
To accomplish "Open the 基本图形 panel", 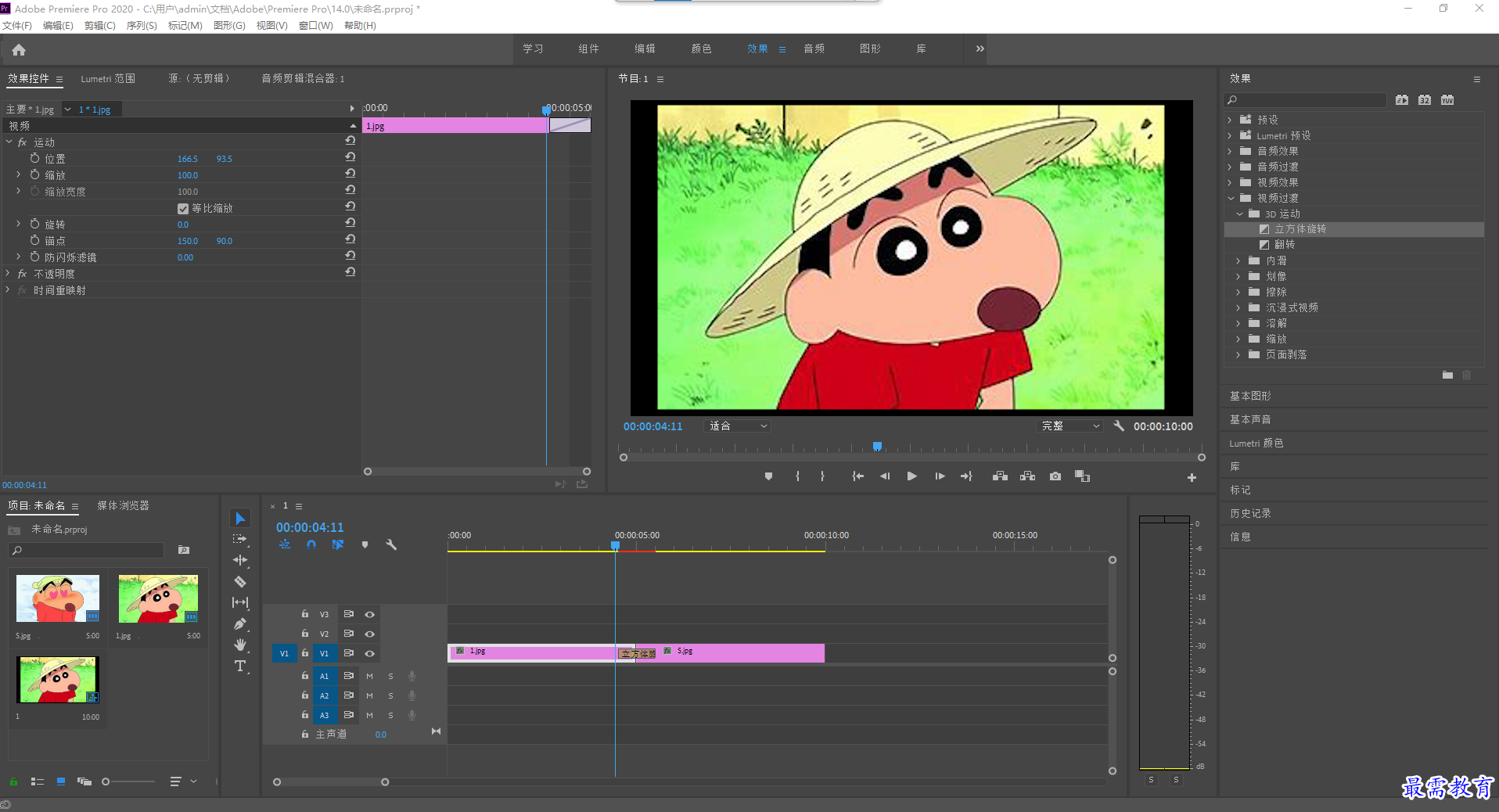I will tap(1250, 397).
